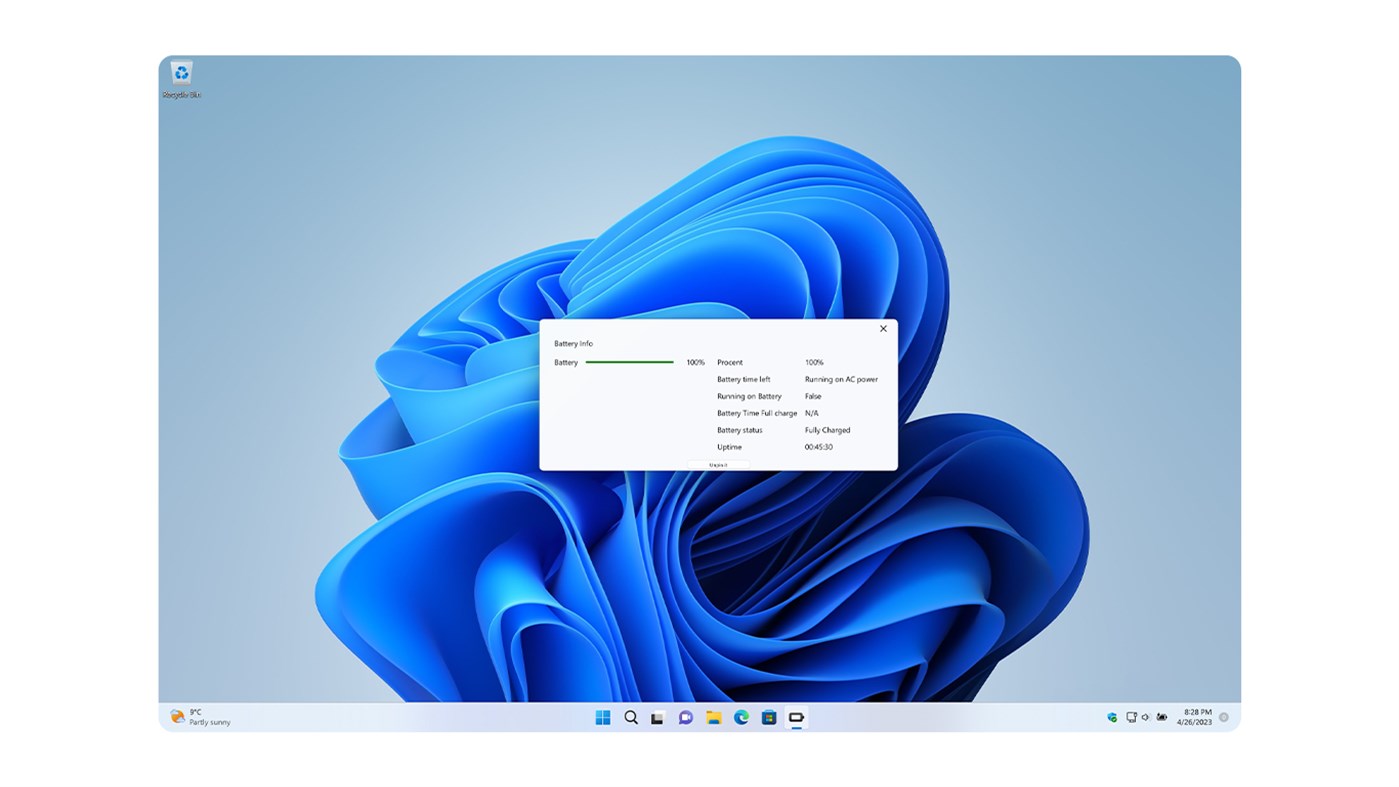Image resolution: width=1399 pixels, height=787 pixels.
Task: Open Task View on the taskbar
Action: [657, 718]
